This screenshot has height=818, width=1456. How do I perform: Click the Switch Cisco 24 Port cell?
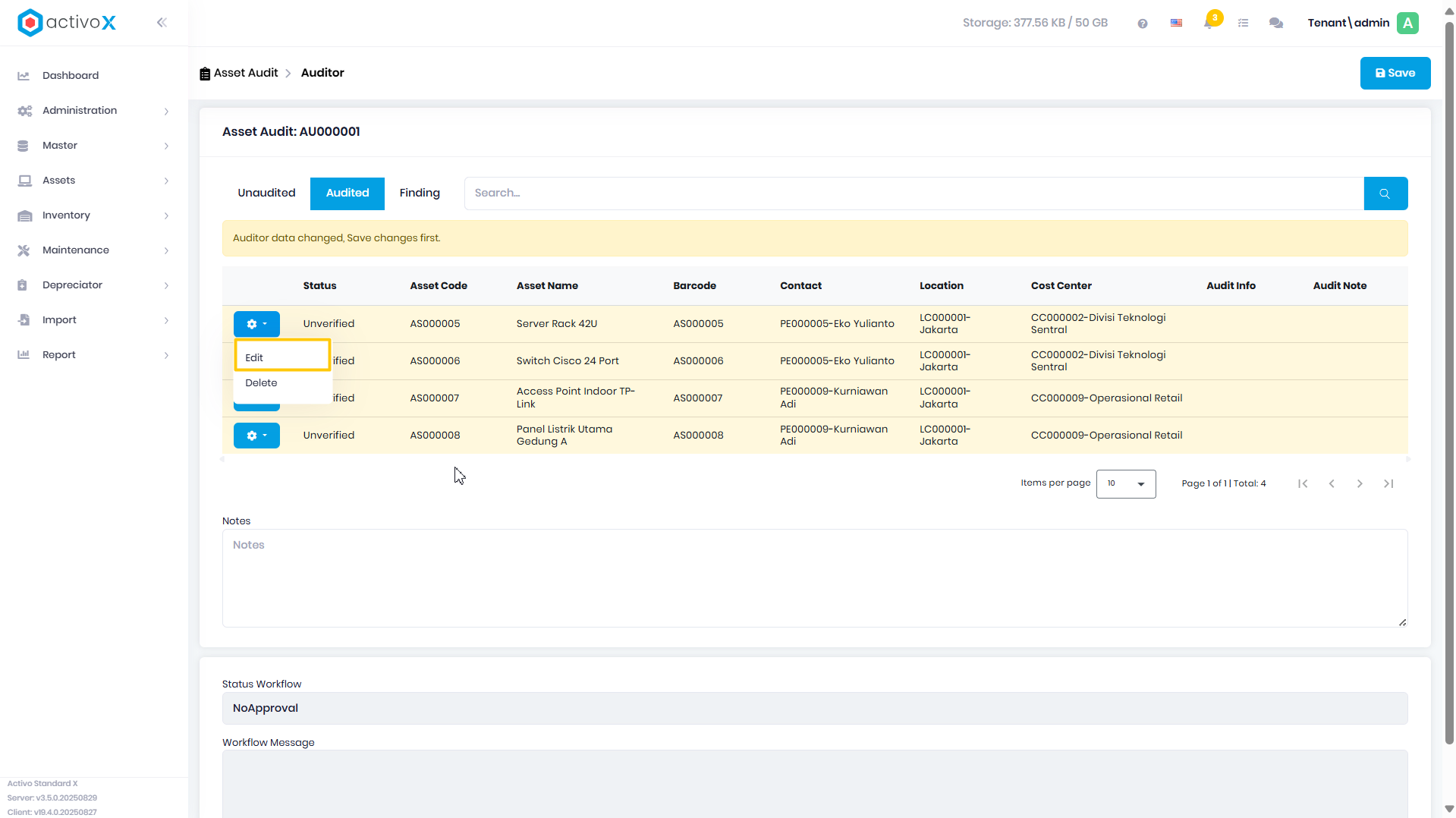coord(567,361)
